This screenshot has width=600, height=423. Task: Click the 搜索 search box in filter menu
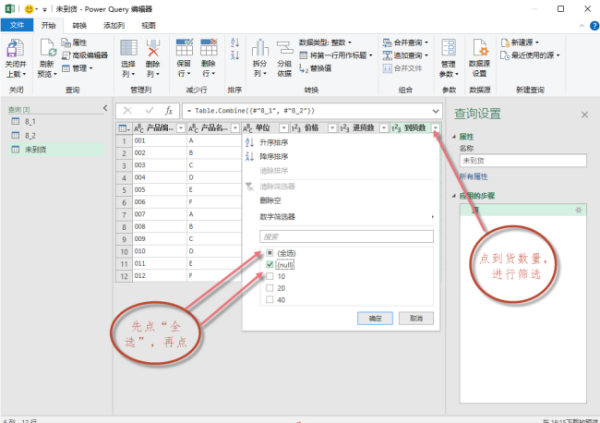coord(345,237)
